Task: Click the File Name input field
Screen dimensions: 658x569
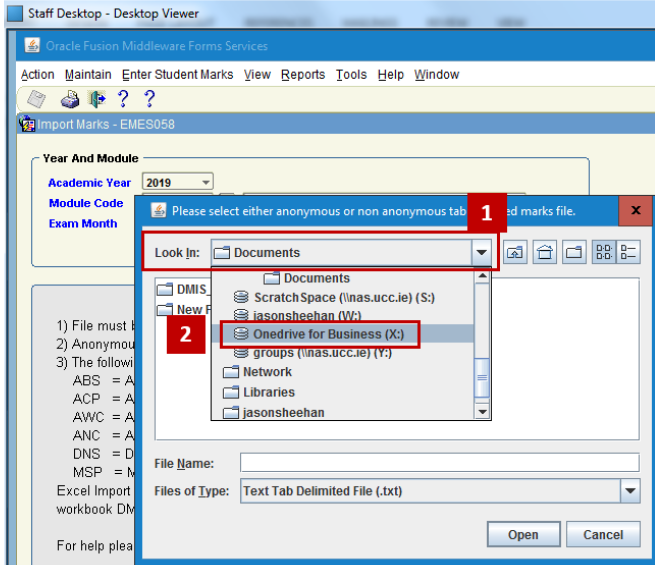Action: (439, 463)
